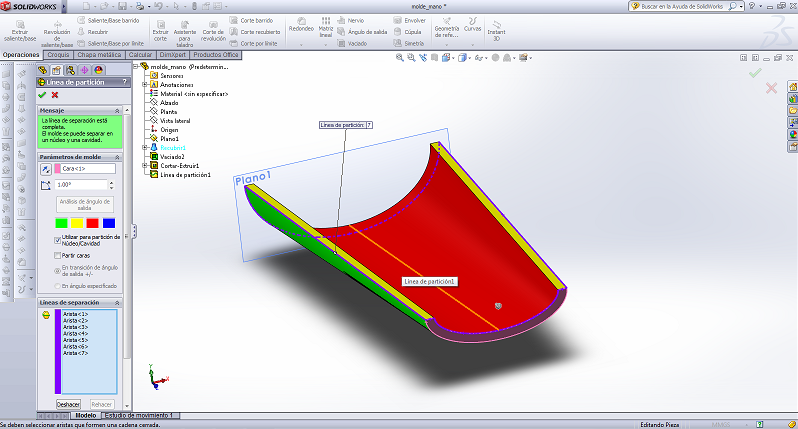Click the pull direction reverse icon
This screenshot has width=798, height=429.
(46, 169)
